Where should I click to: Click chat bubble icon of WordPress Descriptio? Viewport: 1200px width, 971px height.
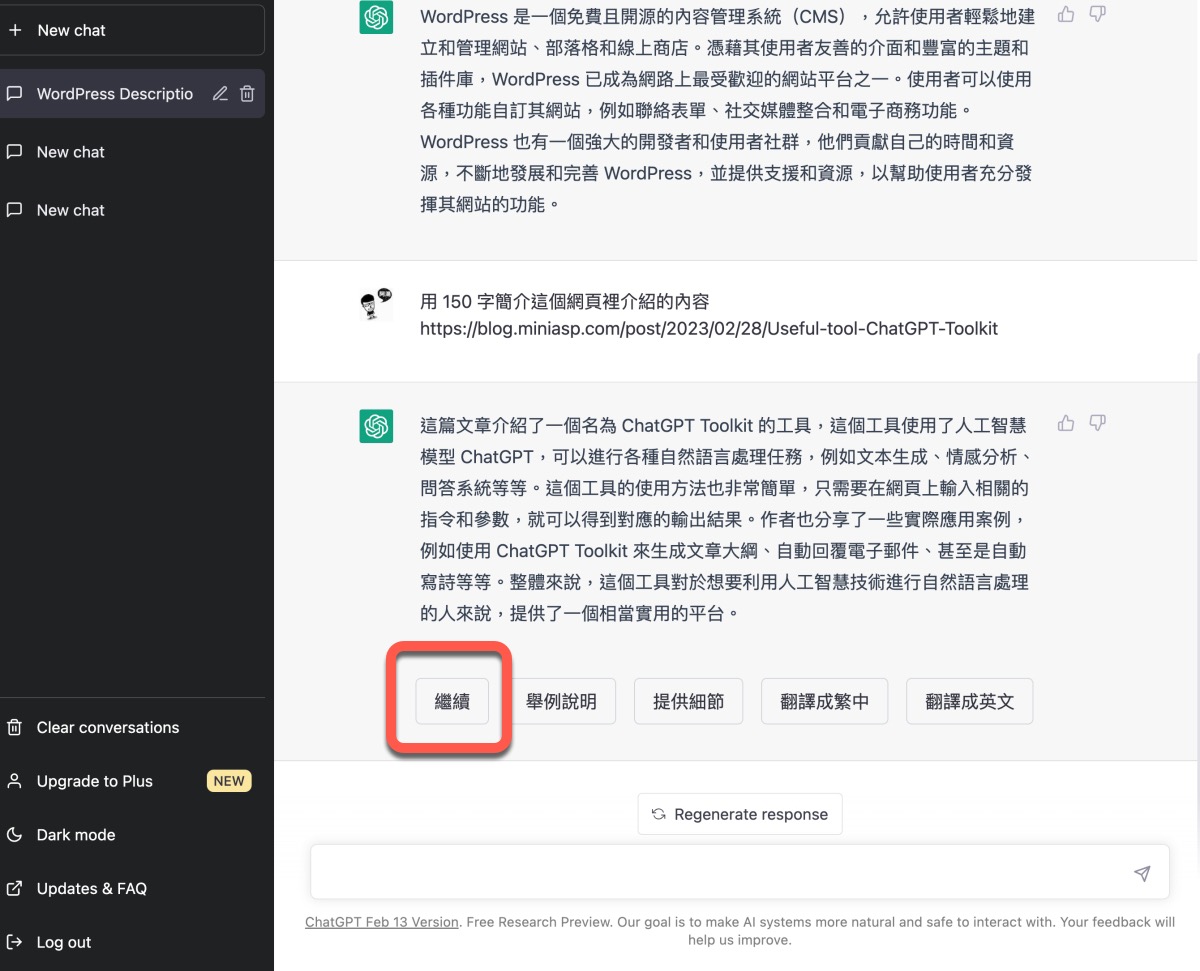tap(14, 94)
